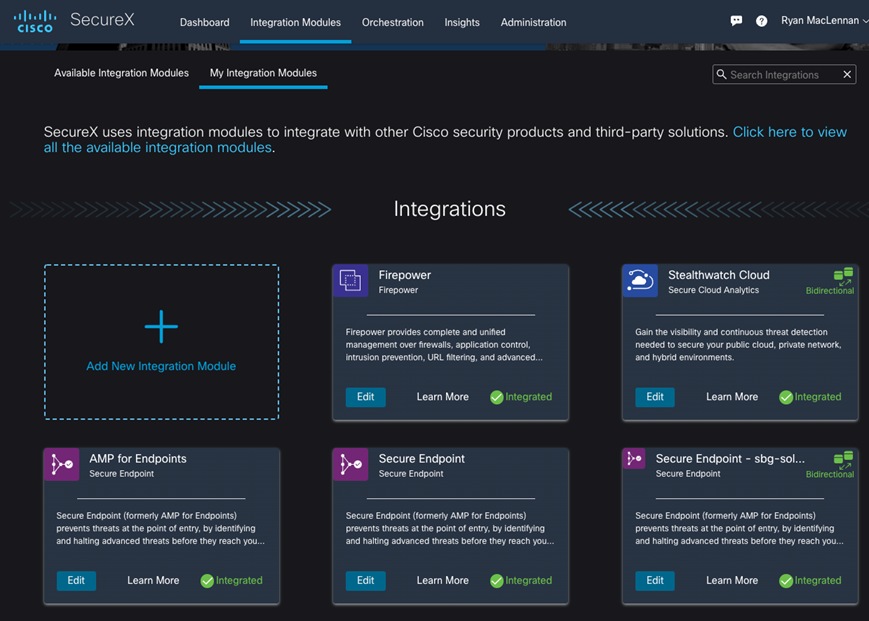Click the Integrations section heading
Image resolution: width=869 pixels, height=621 pixels.
[449, 209]
